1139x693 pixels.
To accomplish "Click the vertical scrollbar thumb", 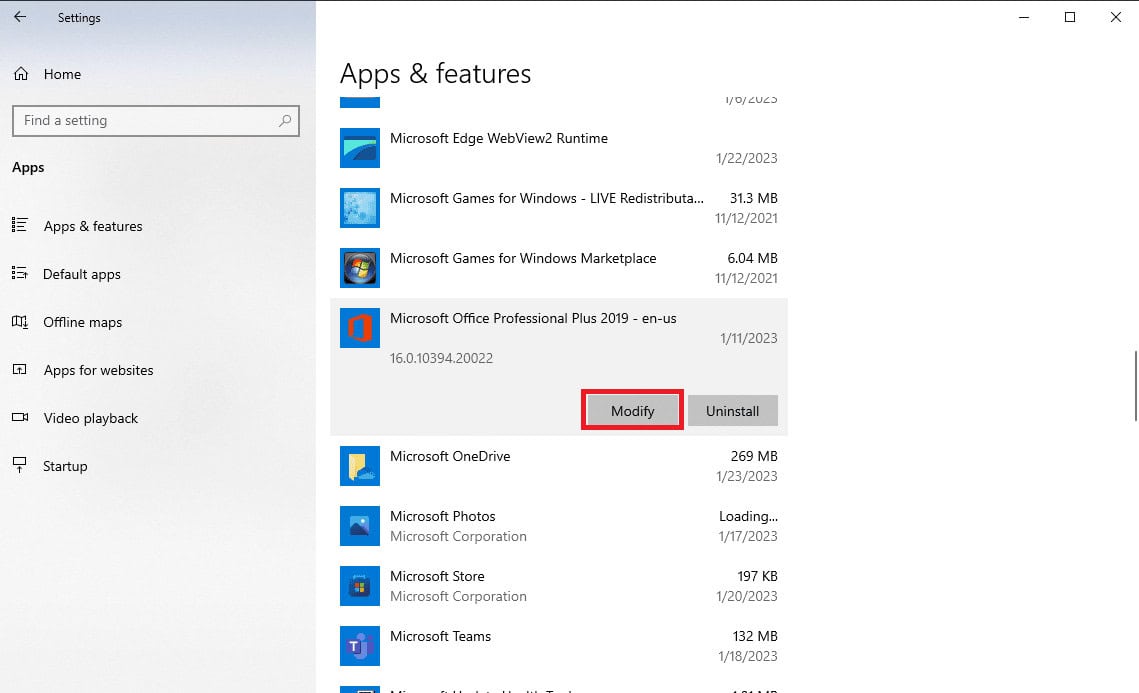I will click(1135, 385).
